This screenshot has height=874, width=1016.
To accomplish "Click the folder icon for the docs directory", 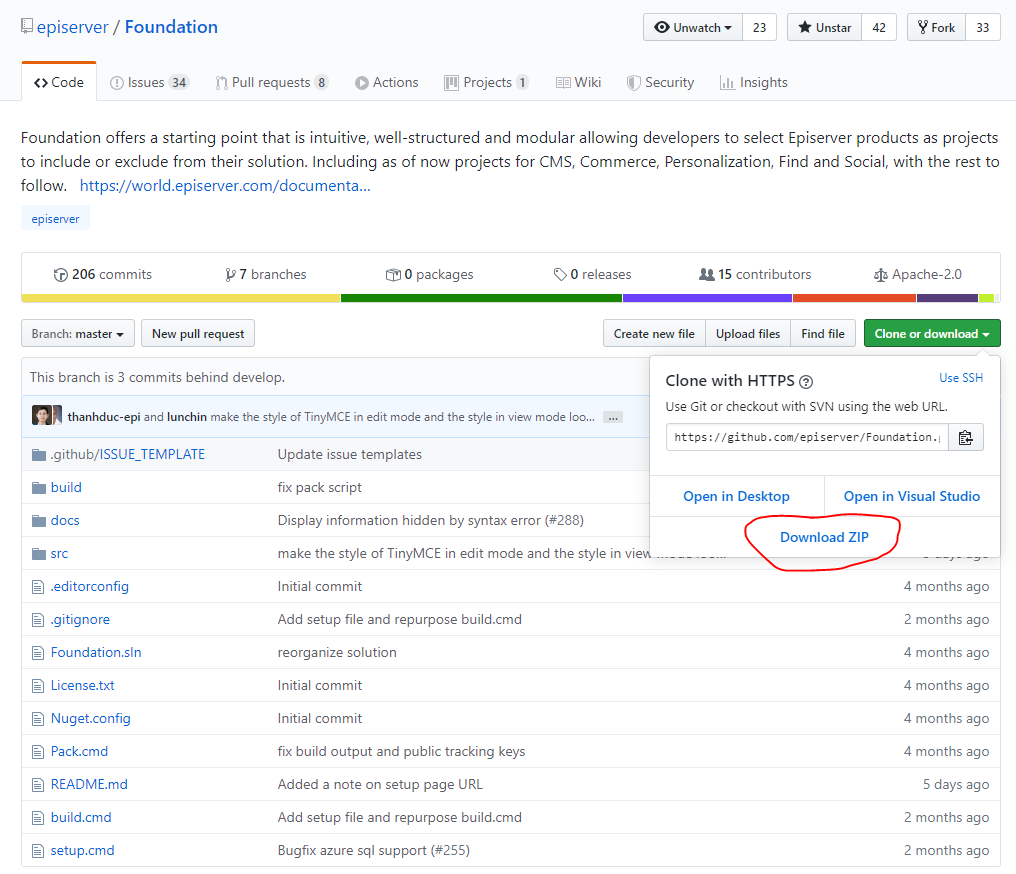I will [39, 520].
